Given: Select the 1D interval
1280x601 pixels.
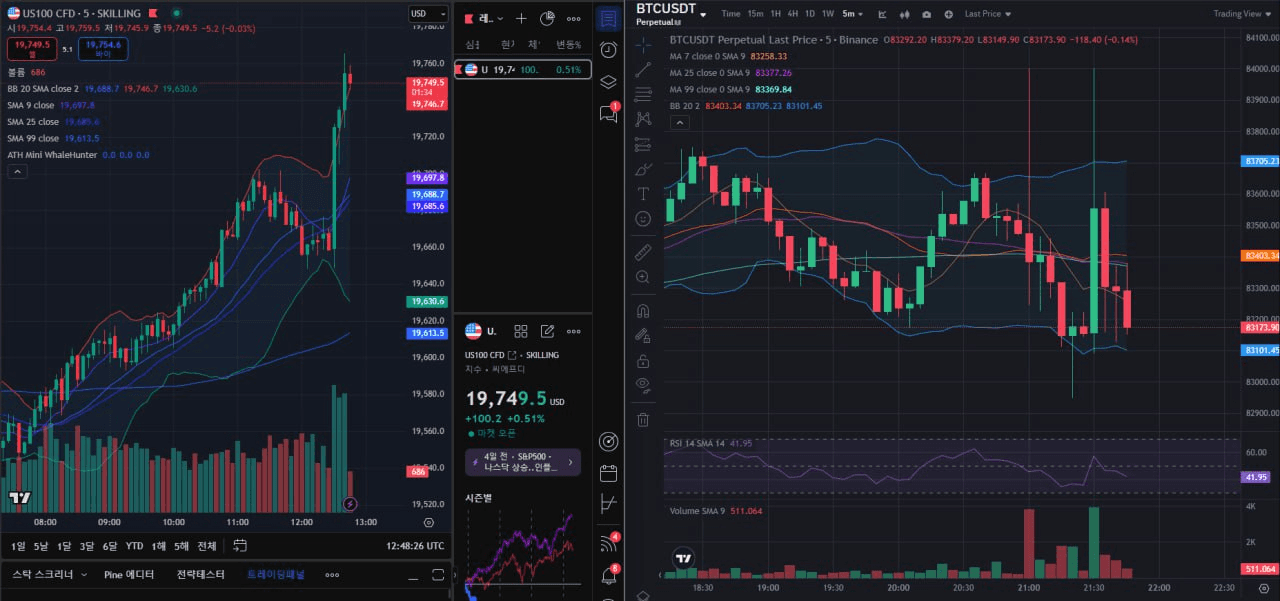Looking at the screenshot, I should 810,14.
